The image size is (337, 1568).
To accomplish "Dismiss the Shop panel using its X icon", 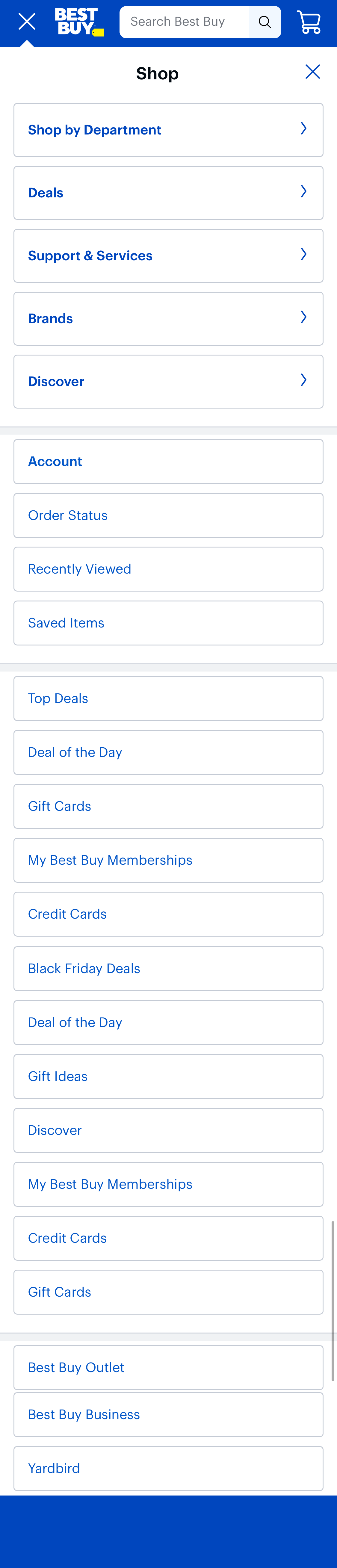I will 312,71.
